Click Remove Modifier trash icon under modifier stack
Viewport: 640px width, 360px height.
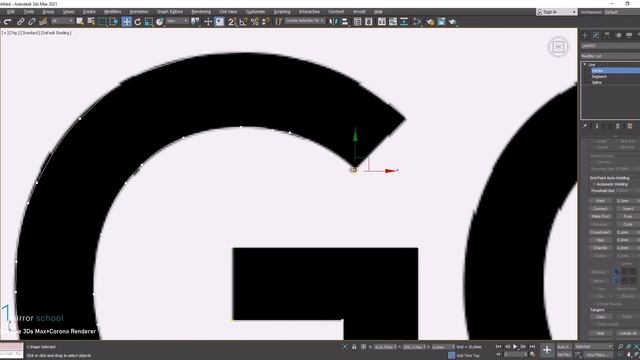618,126
